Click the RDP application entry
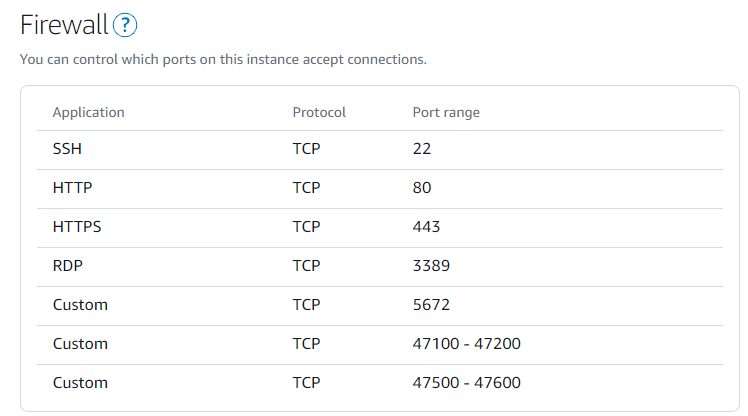748x416 pixels. point(68,265)
